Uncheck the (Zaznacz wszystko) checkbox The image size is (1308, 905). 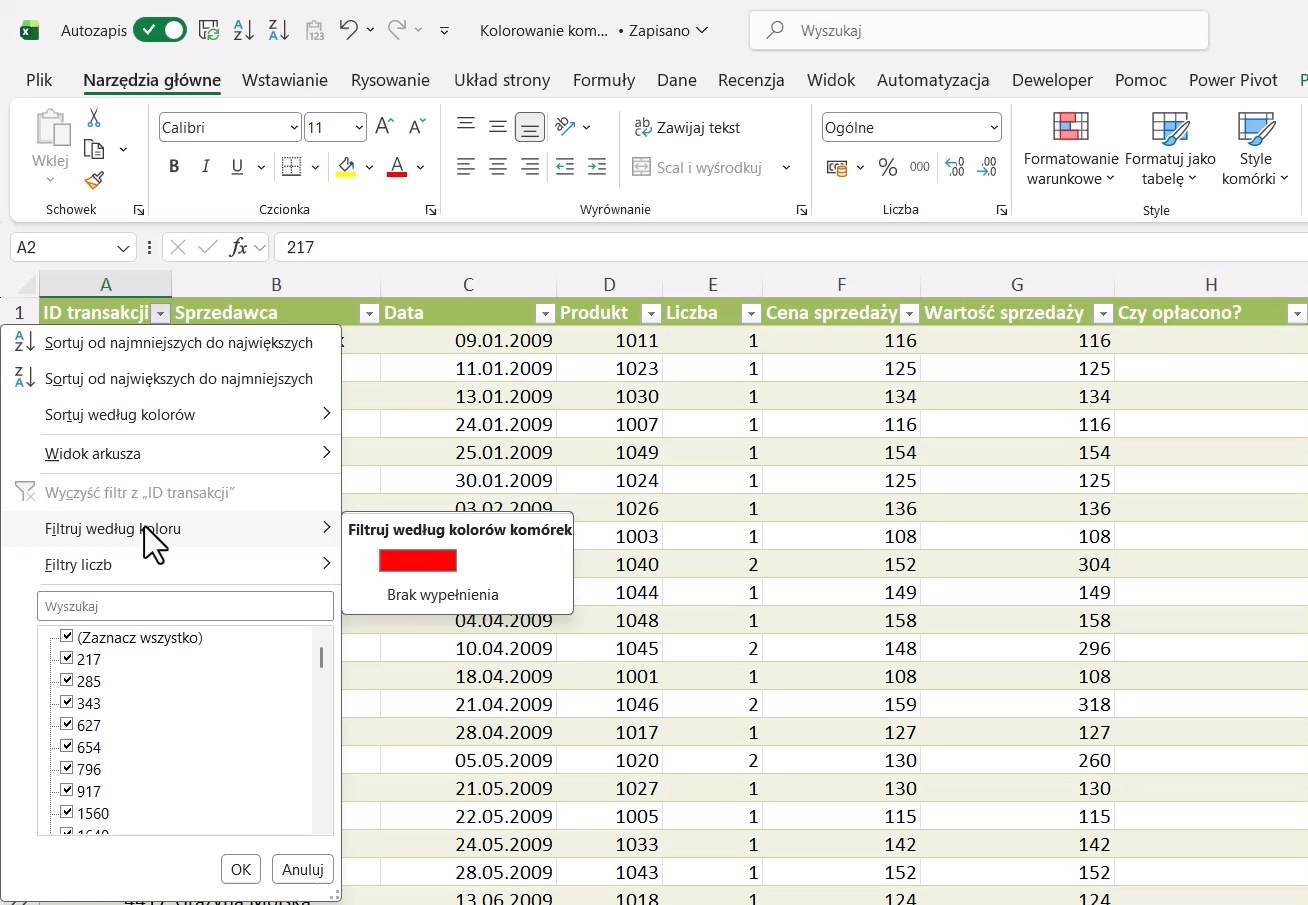[x=67, y=636]
